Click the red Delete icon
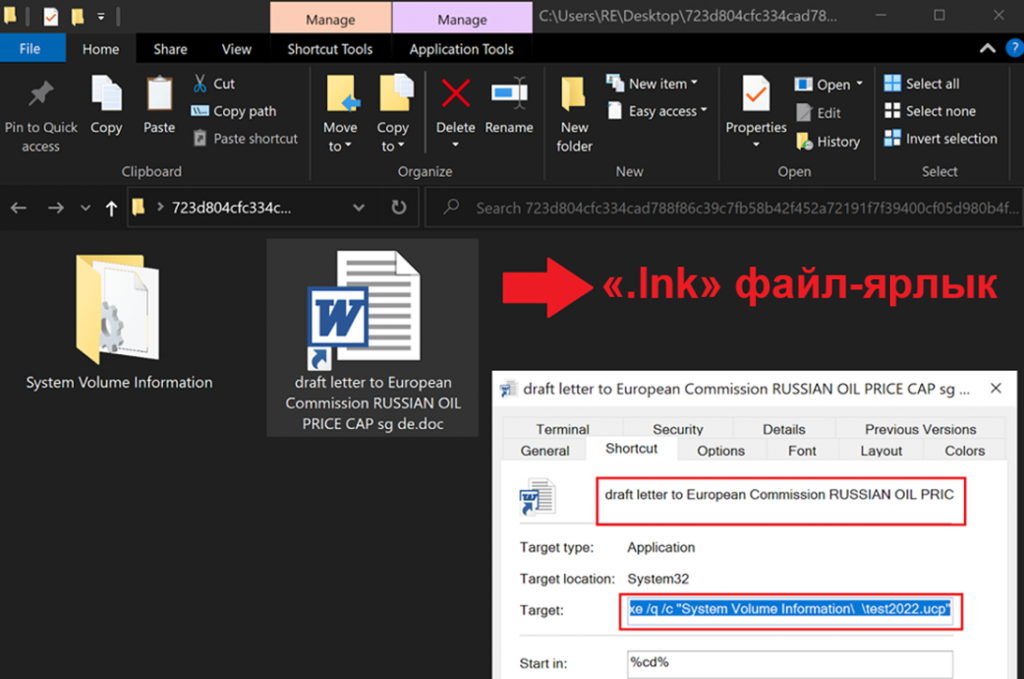Viewport: 1024px width, 679px height. 456,95
